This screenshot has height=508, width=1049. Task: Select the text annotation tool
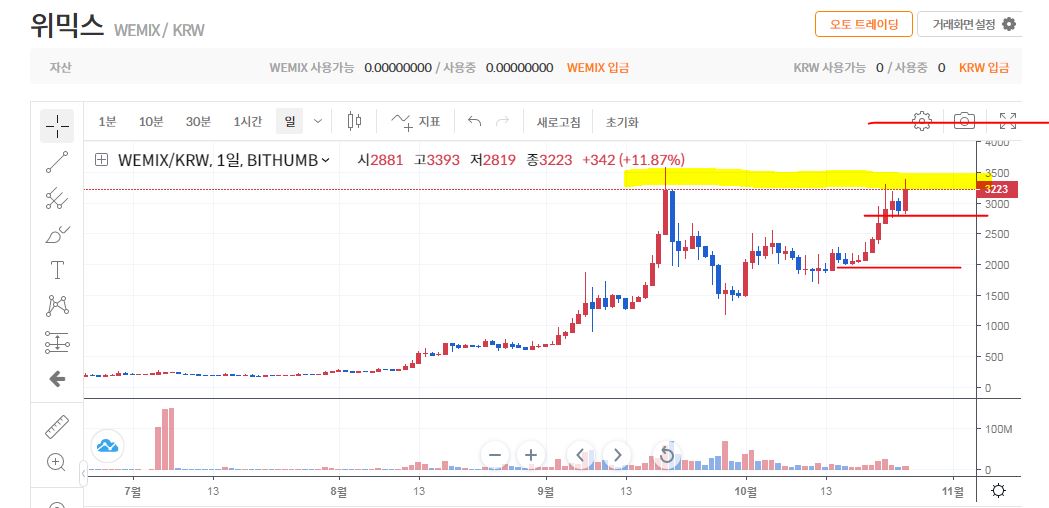point(57,270)
